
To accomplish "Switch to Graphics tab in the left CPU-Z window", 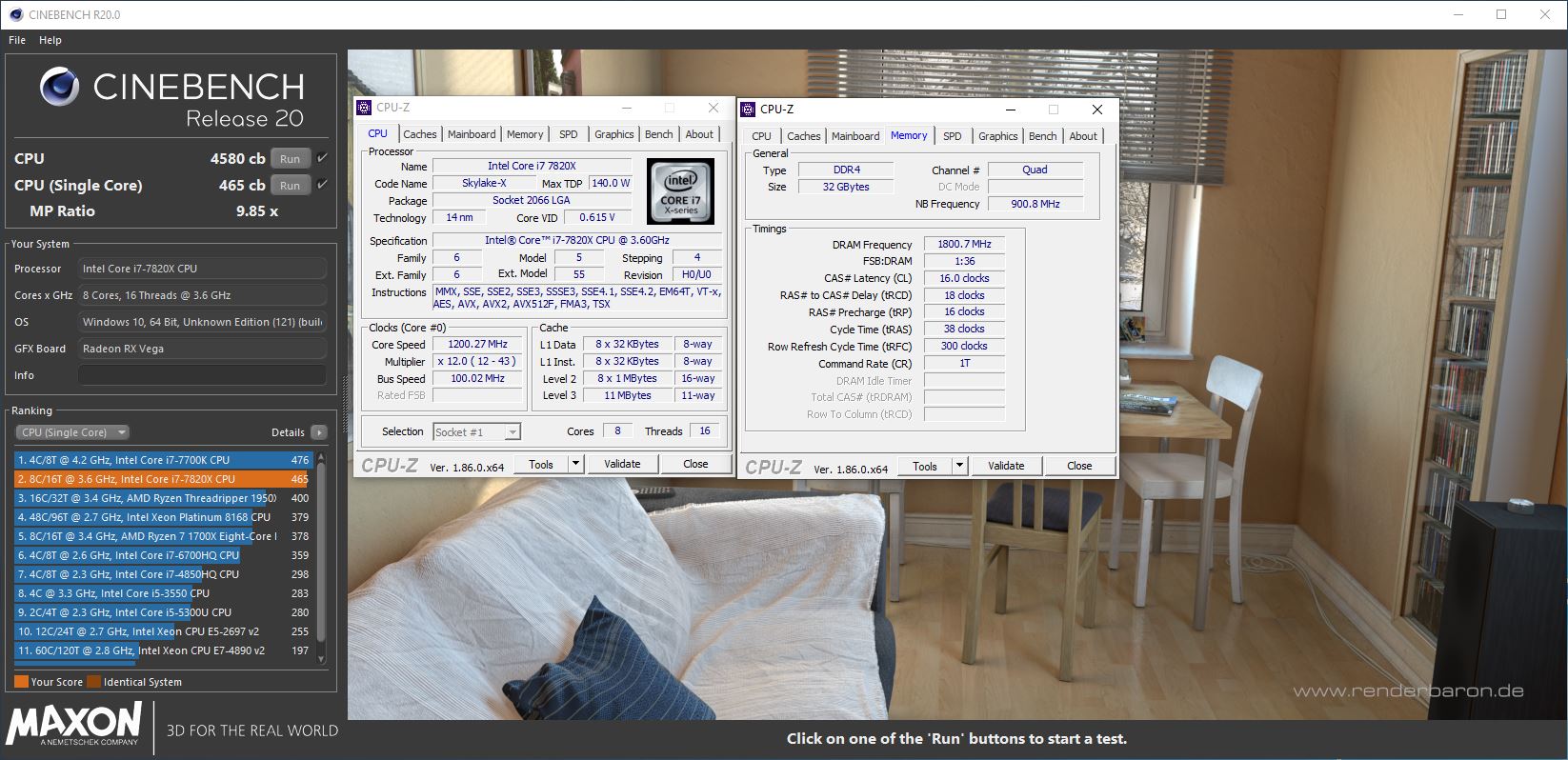I will tap(613, 134).
